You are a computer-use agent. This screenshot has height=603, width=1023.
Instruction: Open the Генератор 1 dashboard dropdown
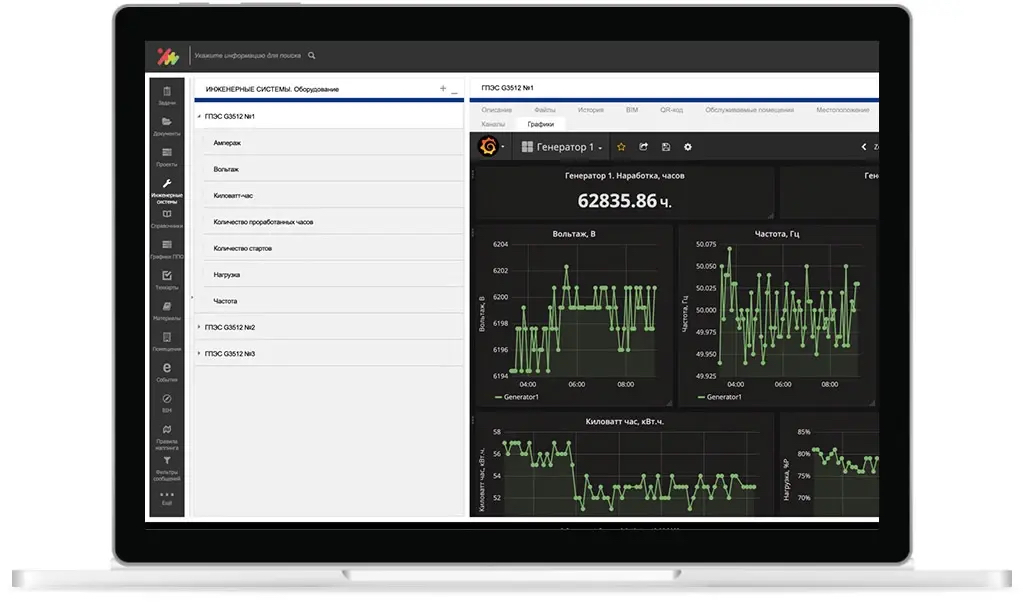[563, 147]
